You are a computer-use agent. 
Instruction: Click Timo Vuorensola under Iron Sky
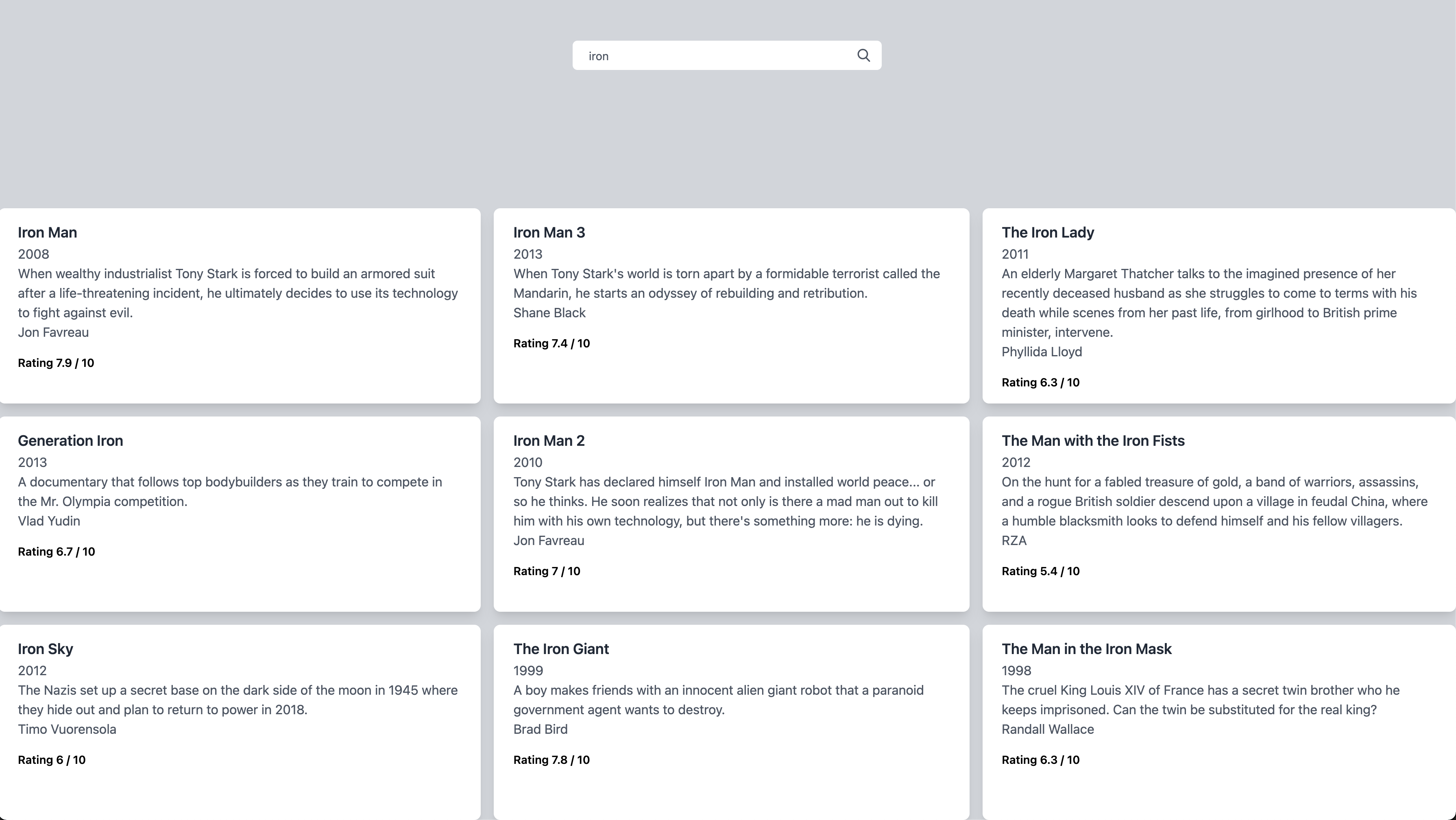(x=67, y=729)
